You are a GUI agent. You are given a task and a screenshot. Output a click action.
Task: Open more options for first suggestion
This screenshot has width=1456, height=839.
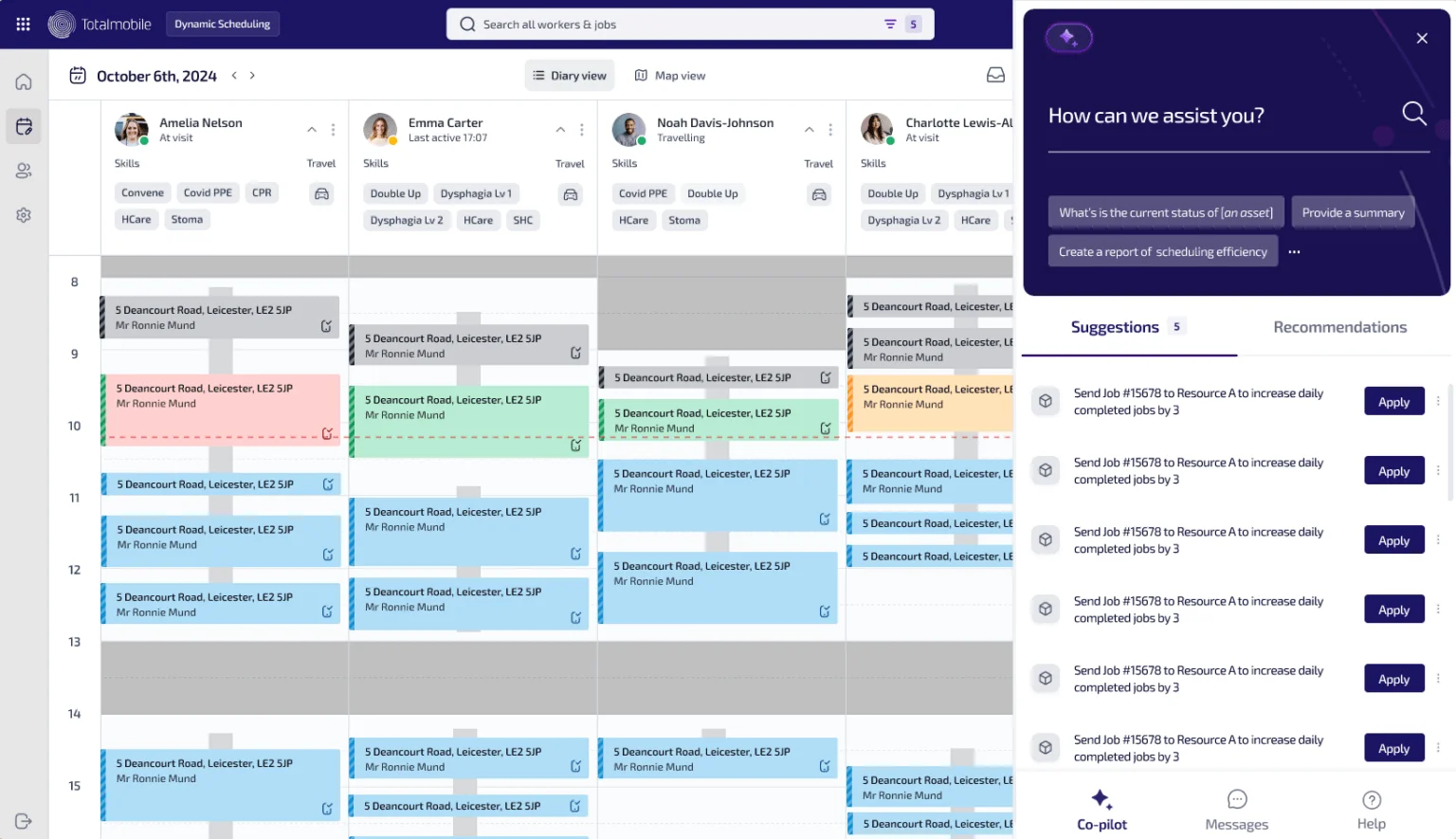pos(1438,401)
